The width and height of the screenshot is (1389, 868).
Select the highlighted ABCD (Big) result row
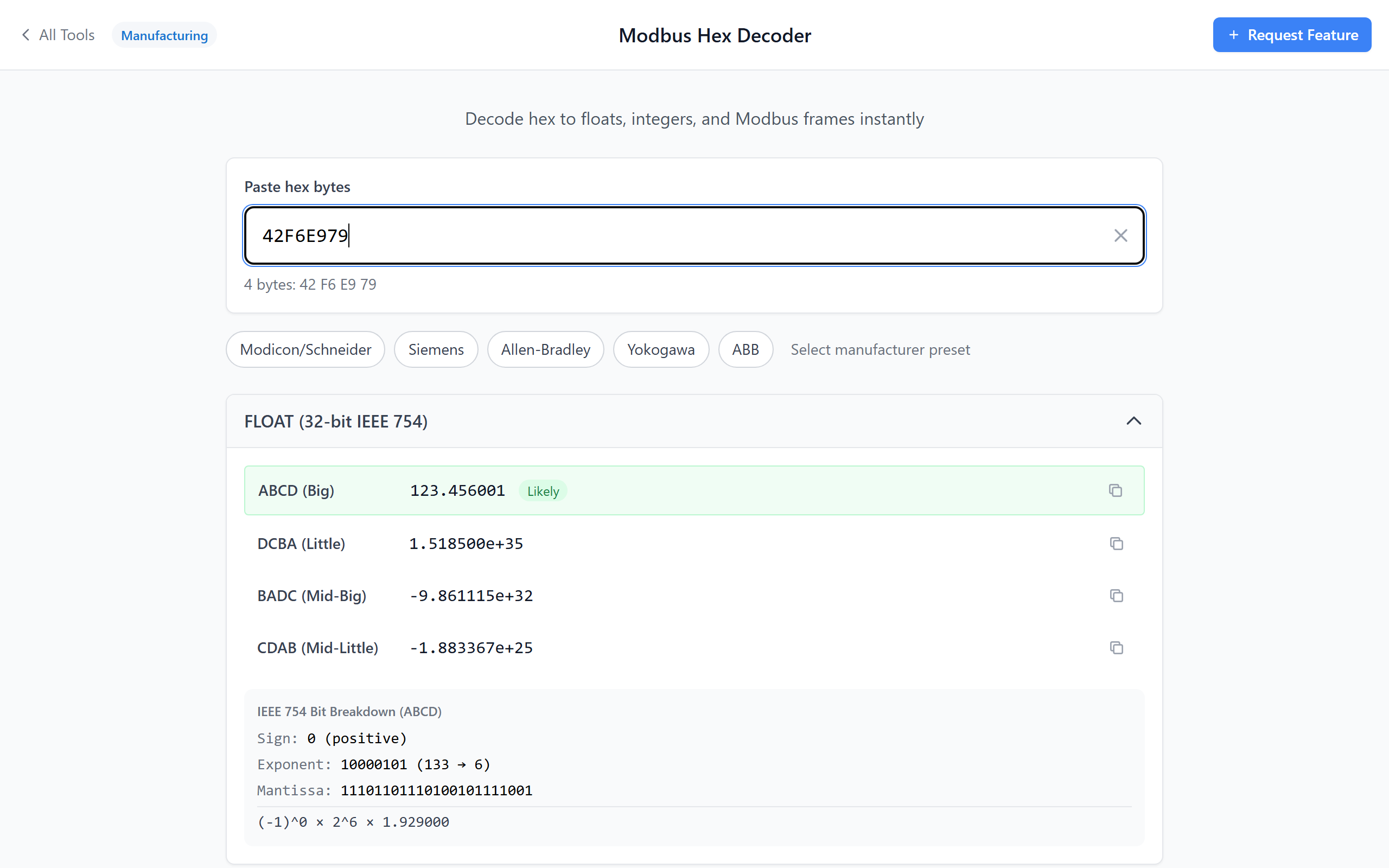[804, 490]
